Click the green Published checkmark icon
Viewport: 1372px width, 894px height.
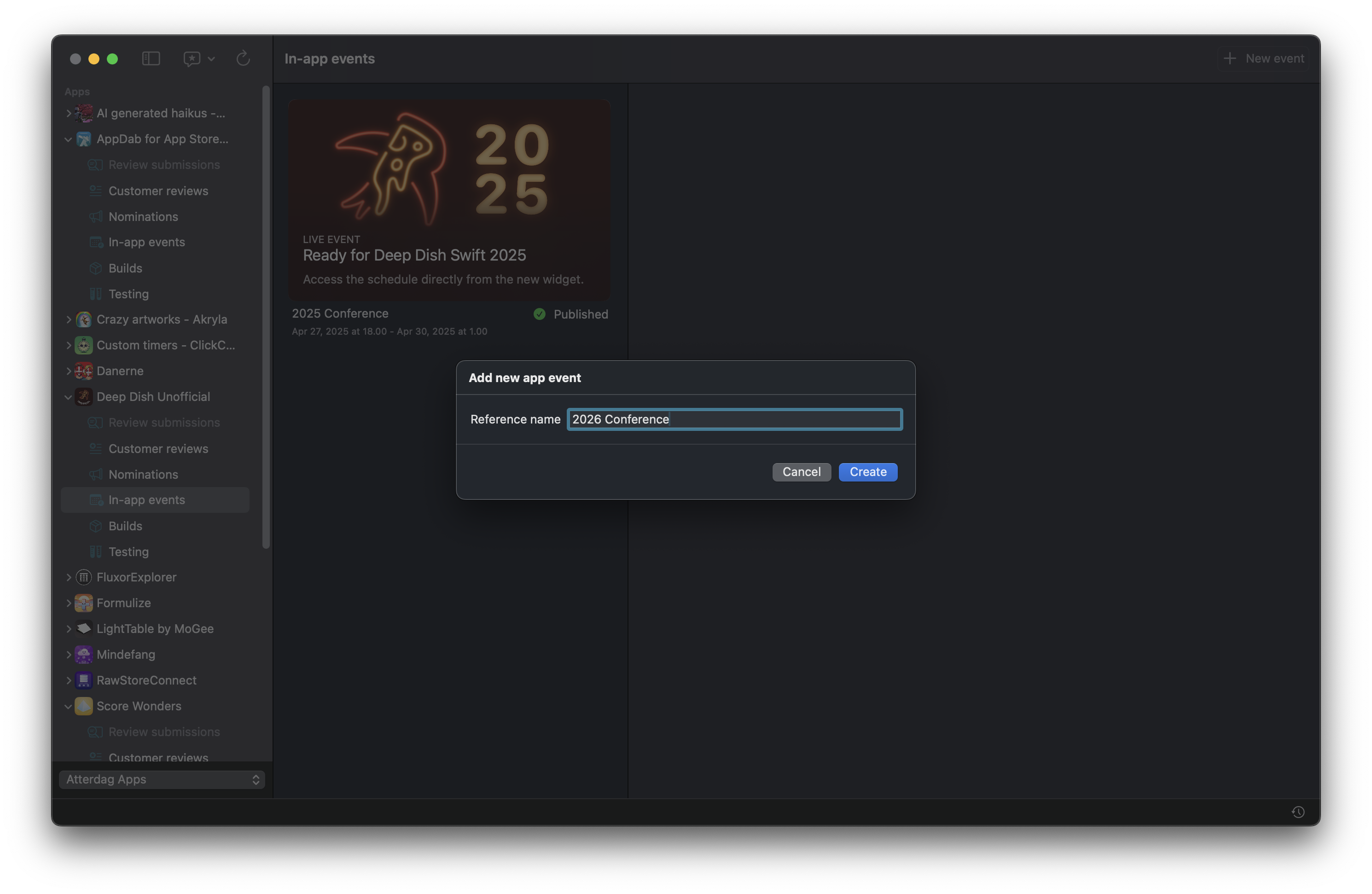(x=540, y=314)
